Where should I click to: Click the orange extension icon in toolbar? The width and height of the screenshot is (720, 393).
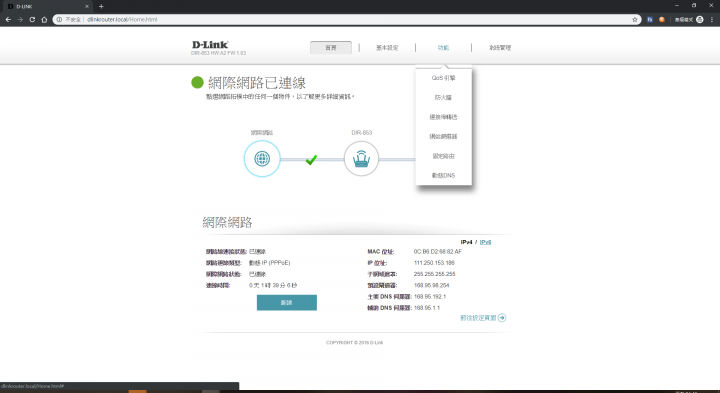click(x=662, y=19)
